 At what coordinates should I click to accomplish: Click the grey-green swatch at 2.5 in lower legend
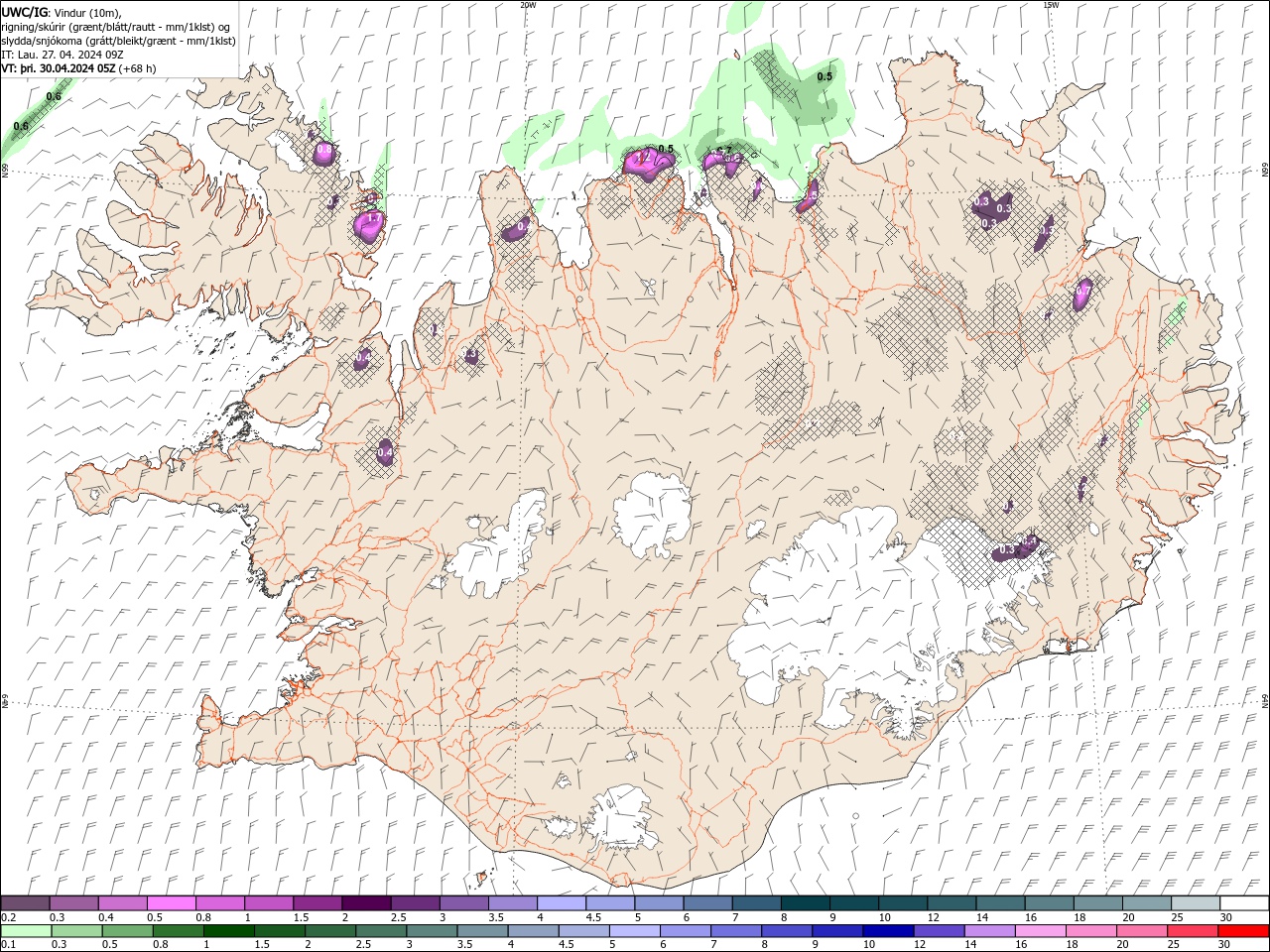[x=380, y=931]
